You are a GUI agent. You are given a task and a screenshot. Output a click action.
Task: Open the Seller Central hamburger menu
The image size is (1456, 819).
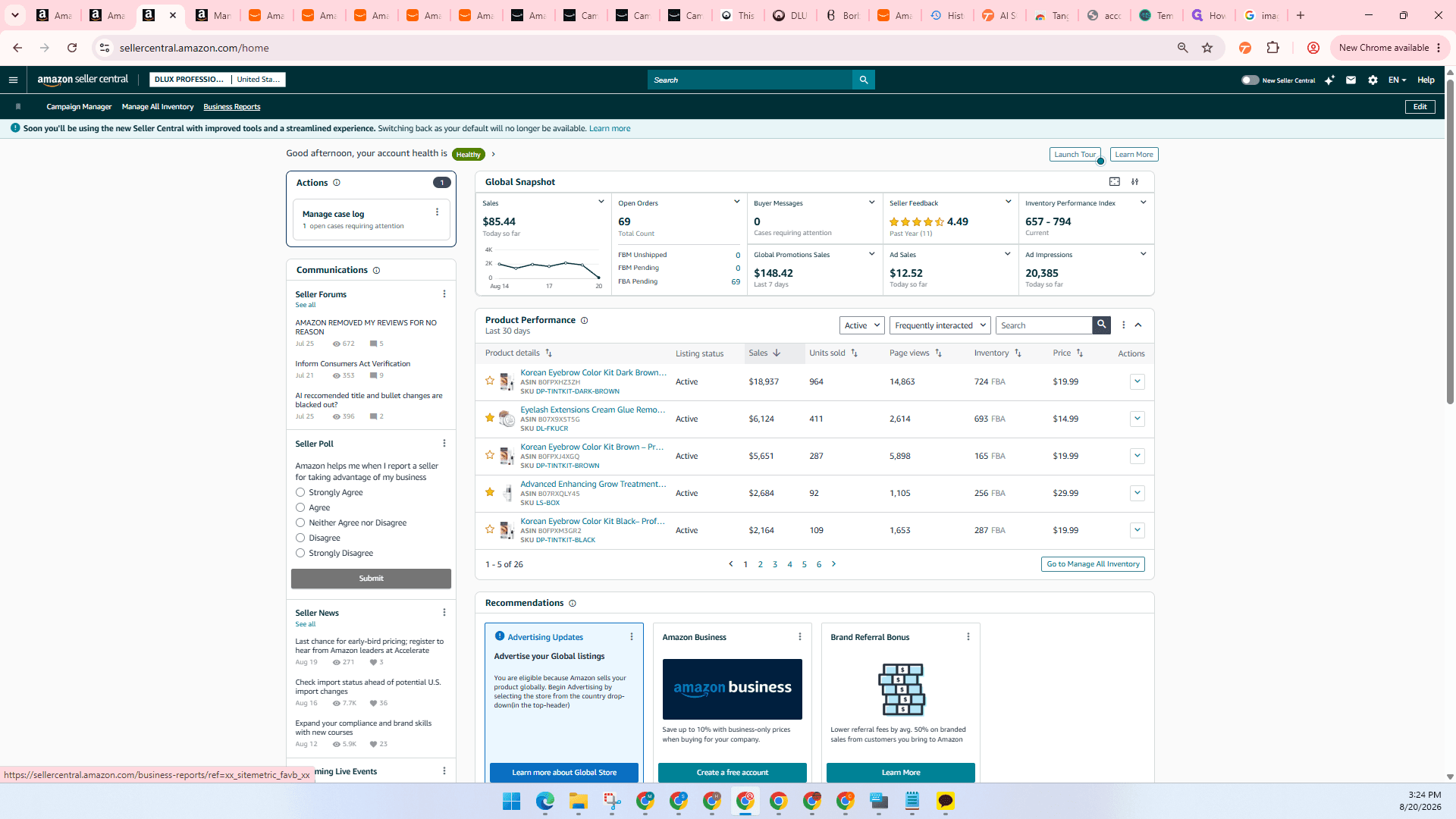pyautogui.click(x=13, y=80)
